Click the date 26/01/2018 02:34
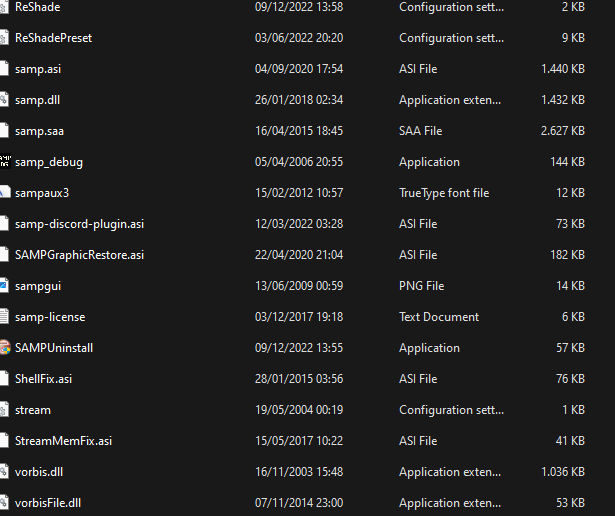This screenshot has width=615, height=516. (299, 100)
